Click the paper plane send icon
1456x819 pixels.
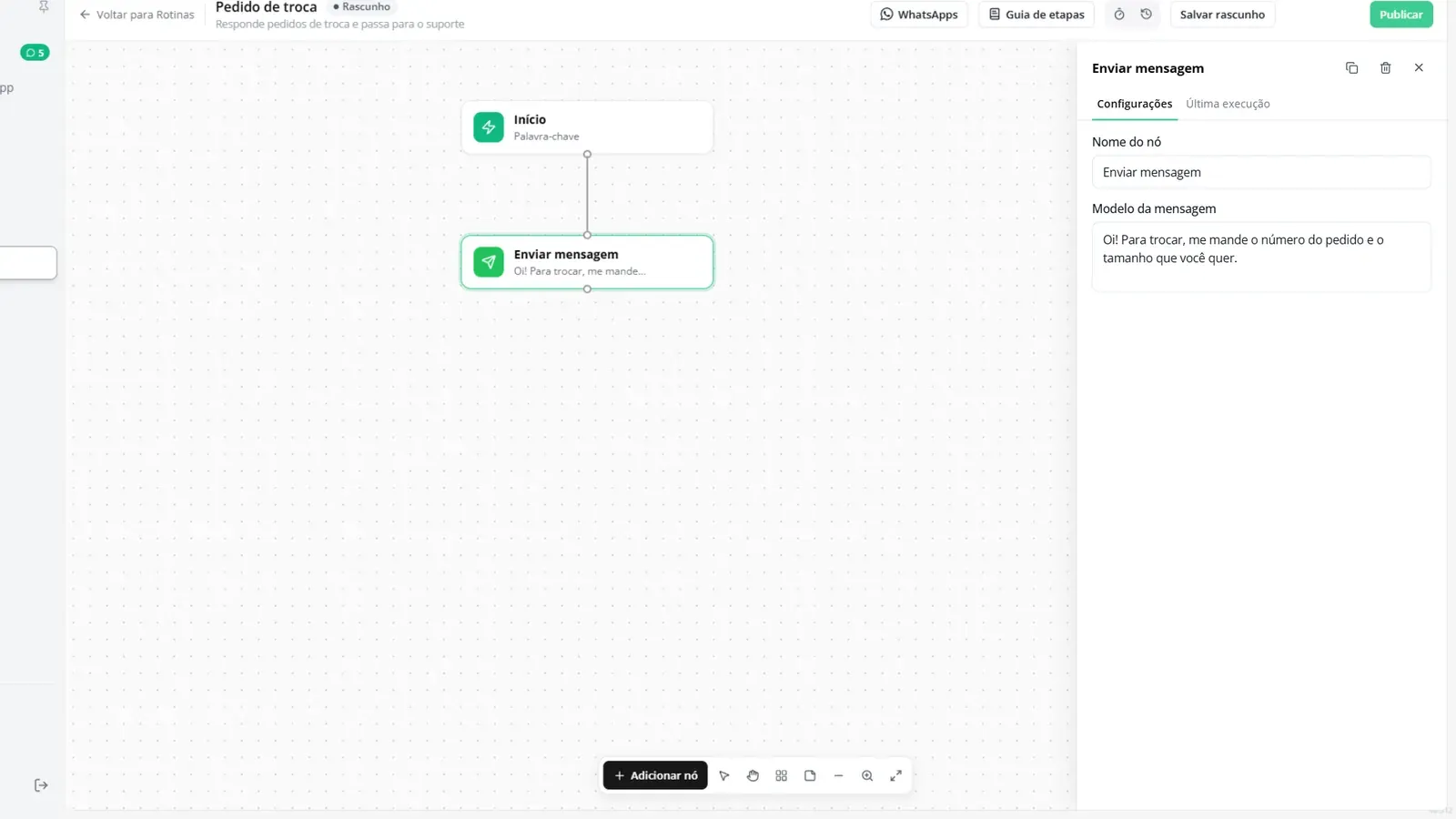(x=489, y=262)
